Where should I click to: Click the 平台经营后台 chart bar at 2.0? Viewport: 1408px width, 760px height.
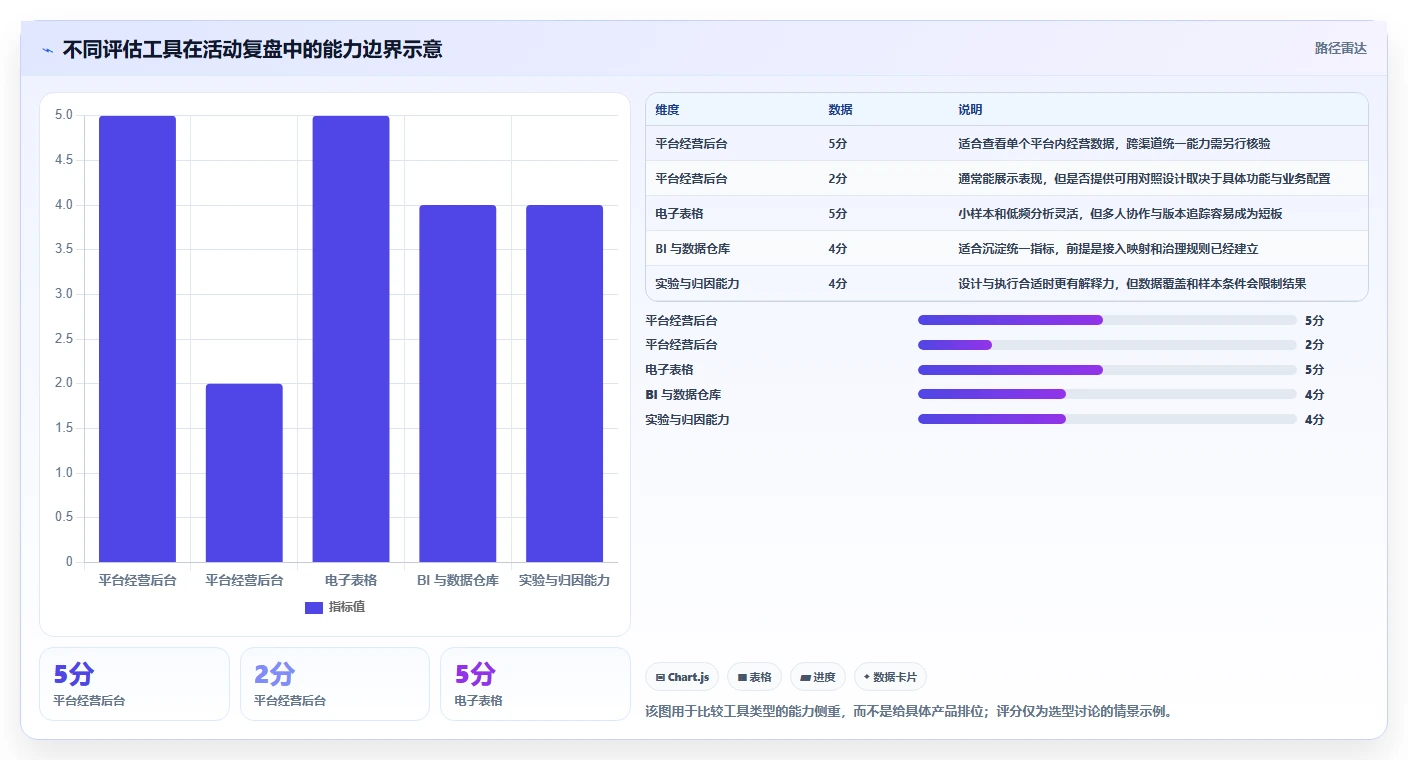244,473
